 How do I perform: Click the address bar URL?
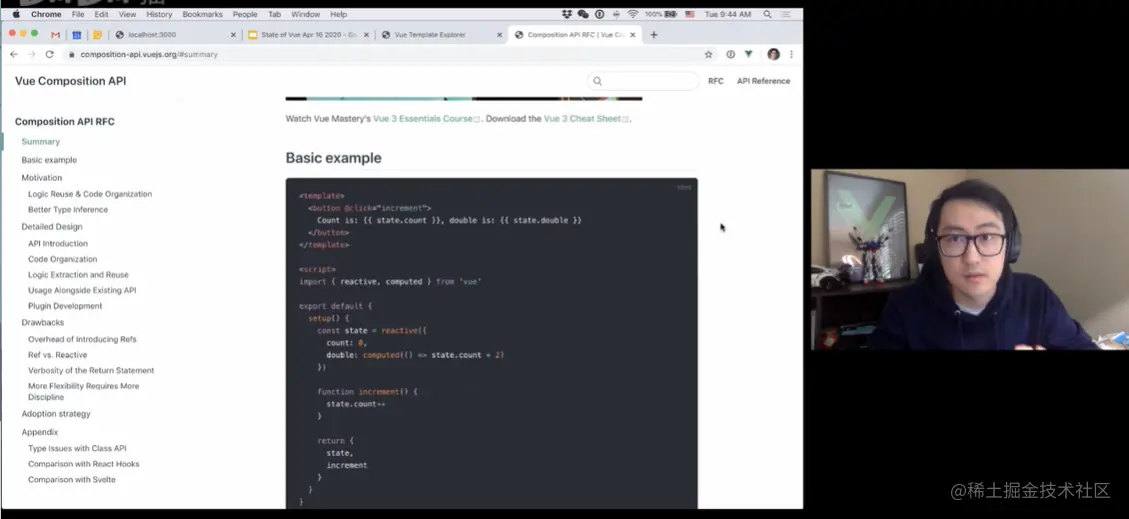click(x=148, y=55)
